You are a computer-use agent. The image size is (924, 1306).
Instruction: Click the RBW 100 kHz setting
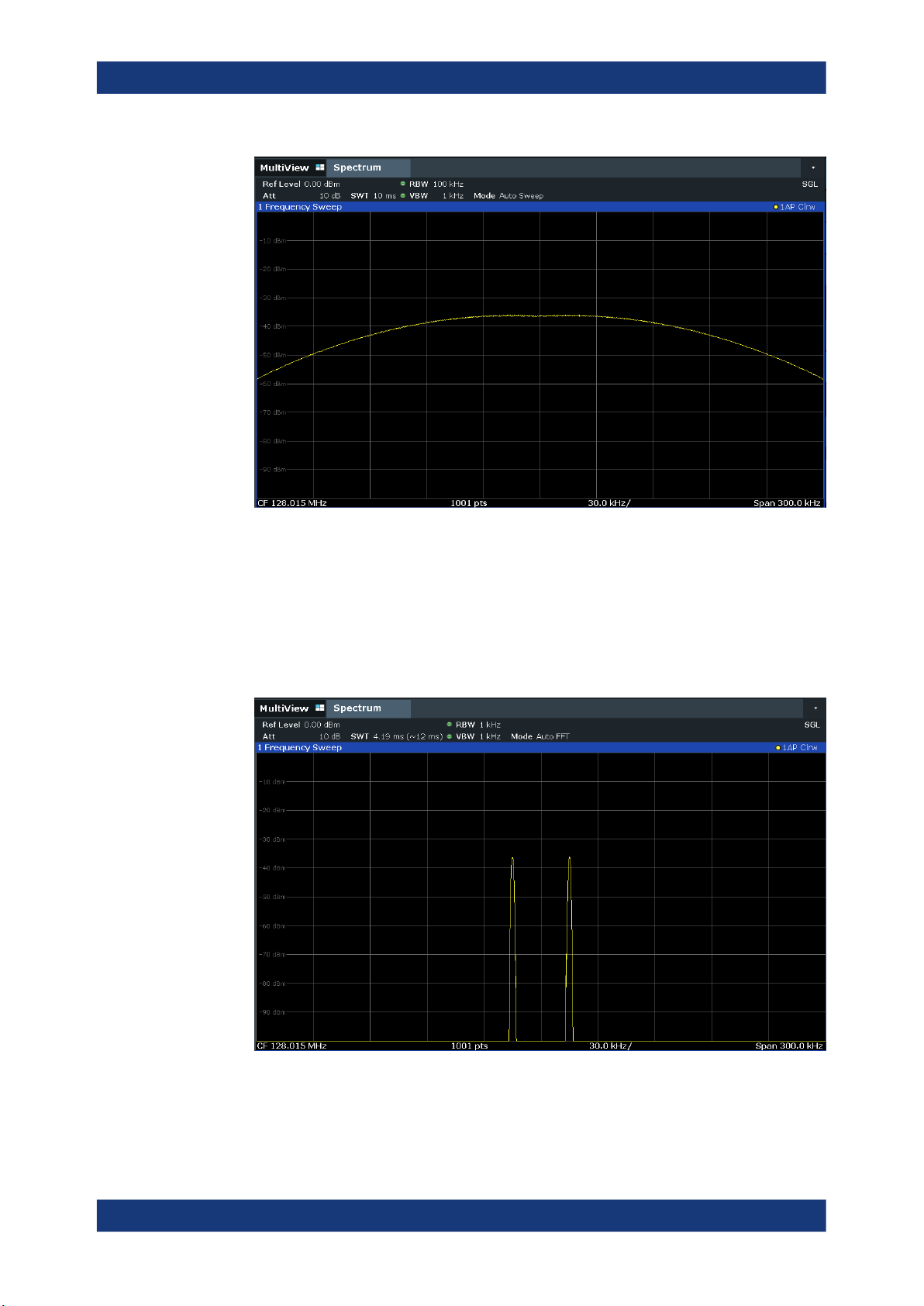tap(436, 184)
